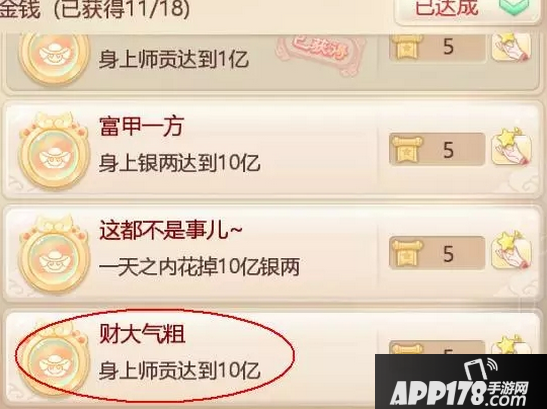Open the 富甲一方 achievement title

(x=141, y=126)
